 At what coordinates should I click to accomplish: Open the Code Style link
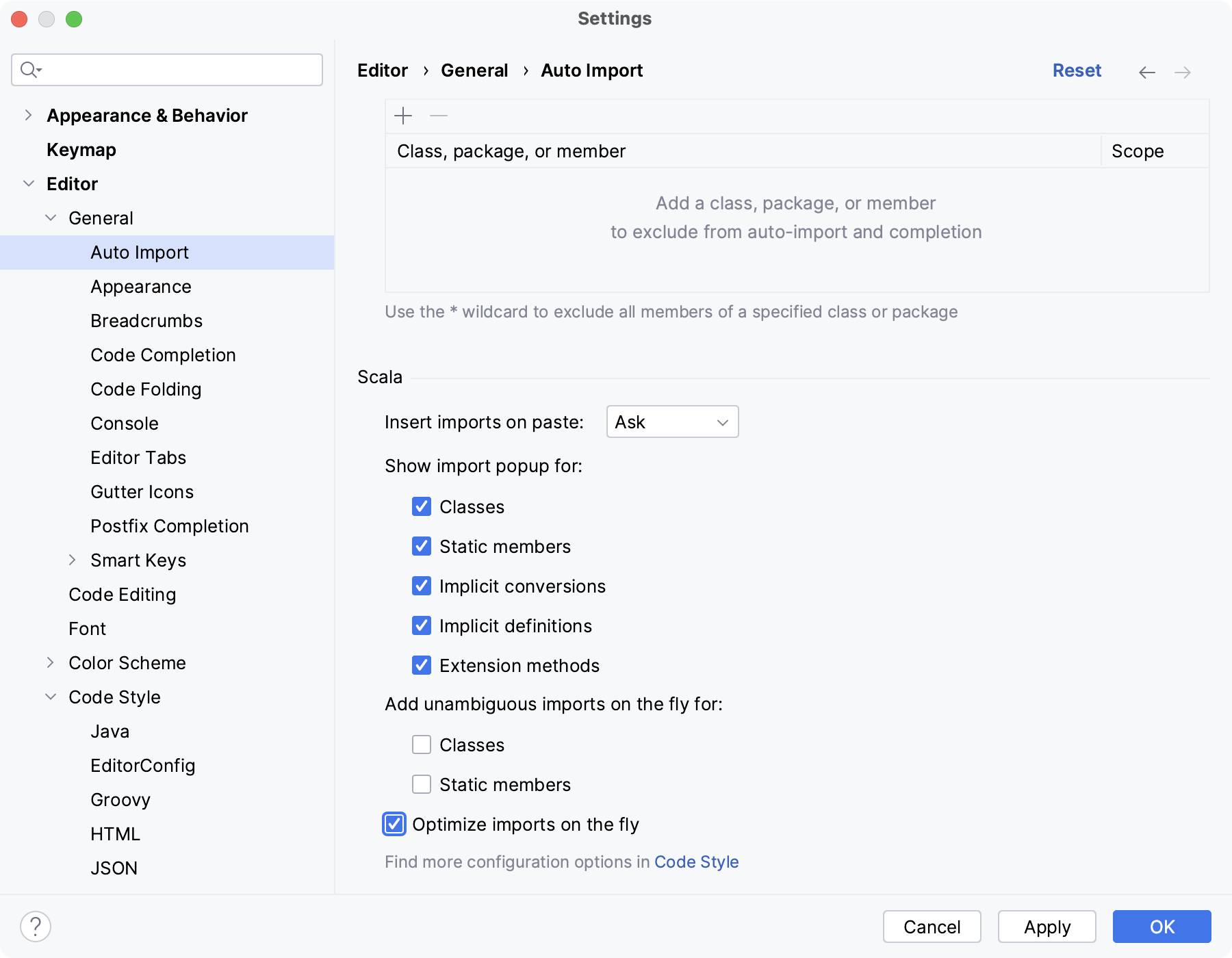tap(696, 862)
